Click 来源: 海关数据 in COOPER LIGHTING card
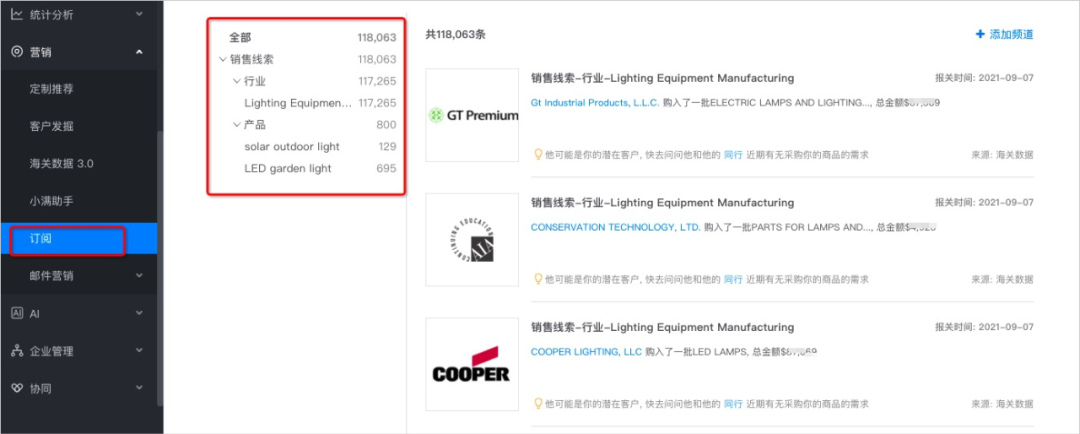The image size is (1080, 434). [1003, 404]
